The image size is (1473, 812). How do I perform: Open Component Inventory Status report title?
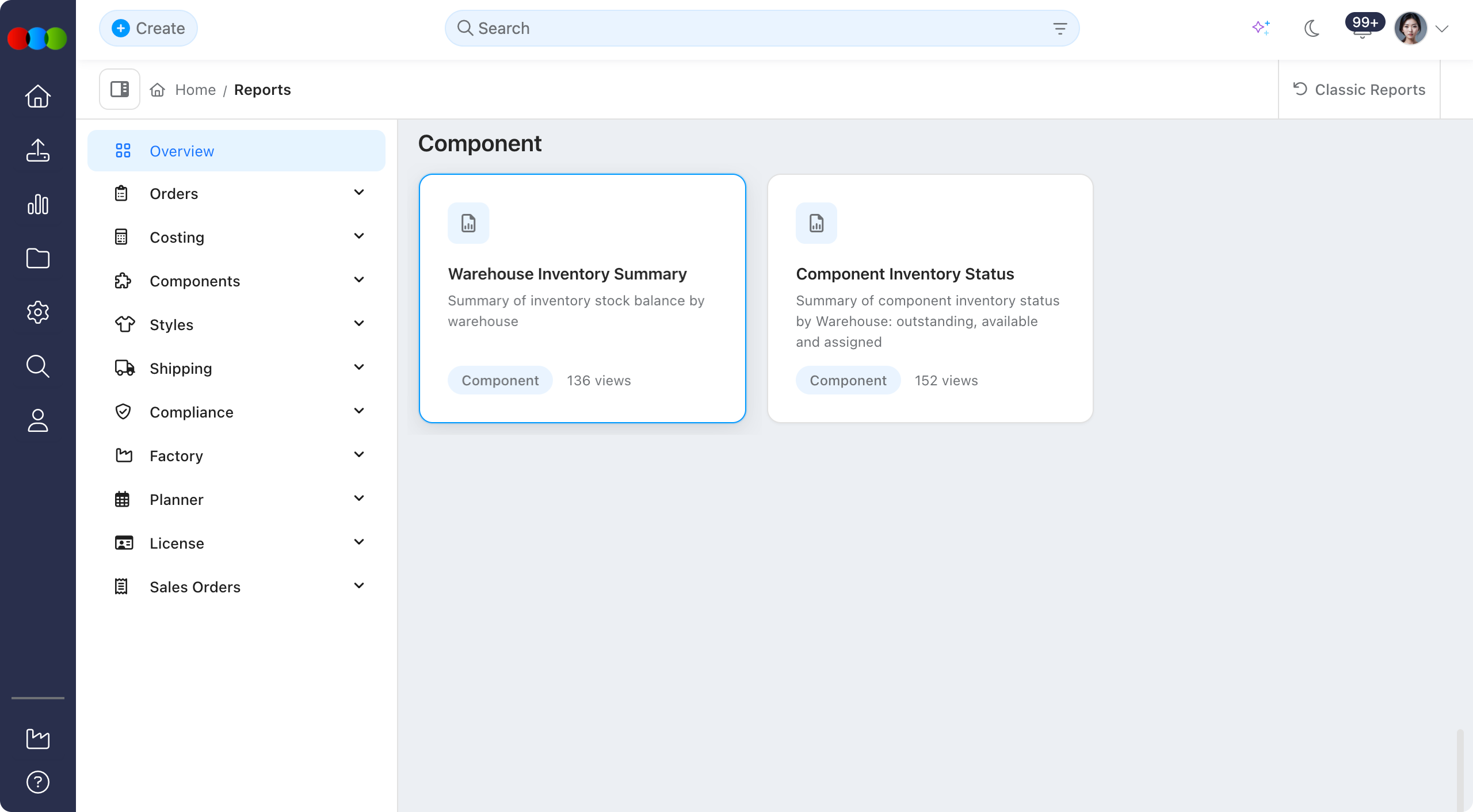(905, 274)
